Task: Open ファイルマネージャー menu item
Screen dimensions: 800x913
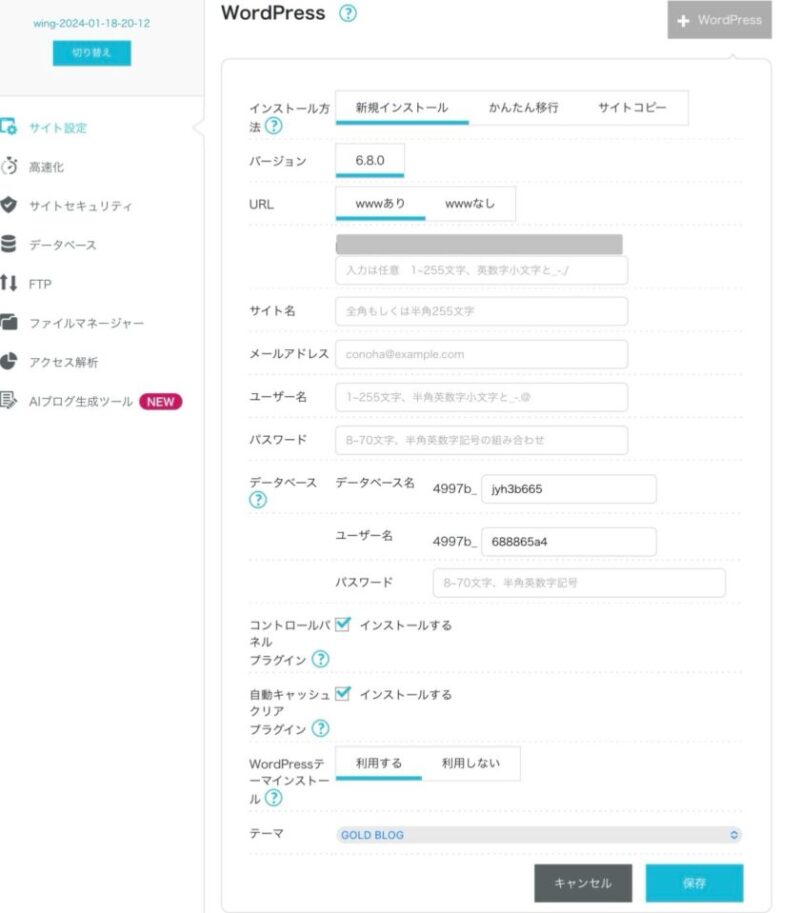Action: click(x=86, y=323)
